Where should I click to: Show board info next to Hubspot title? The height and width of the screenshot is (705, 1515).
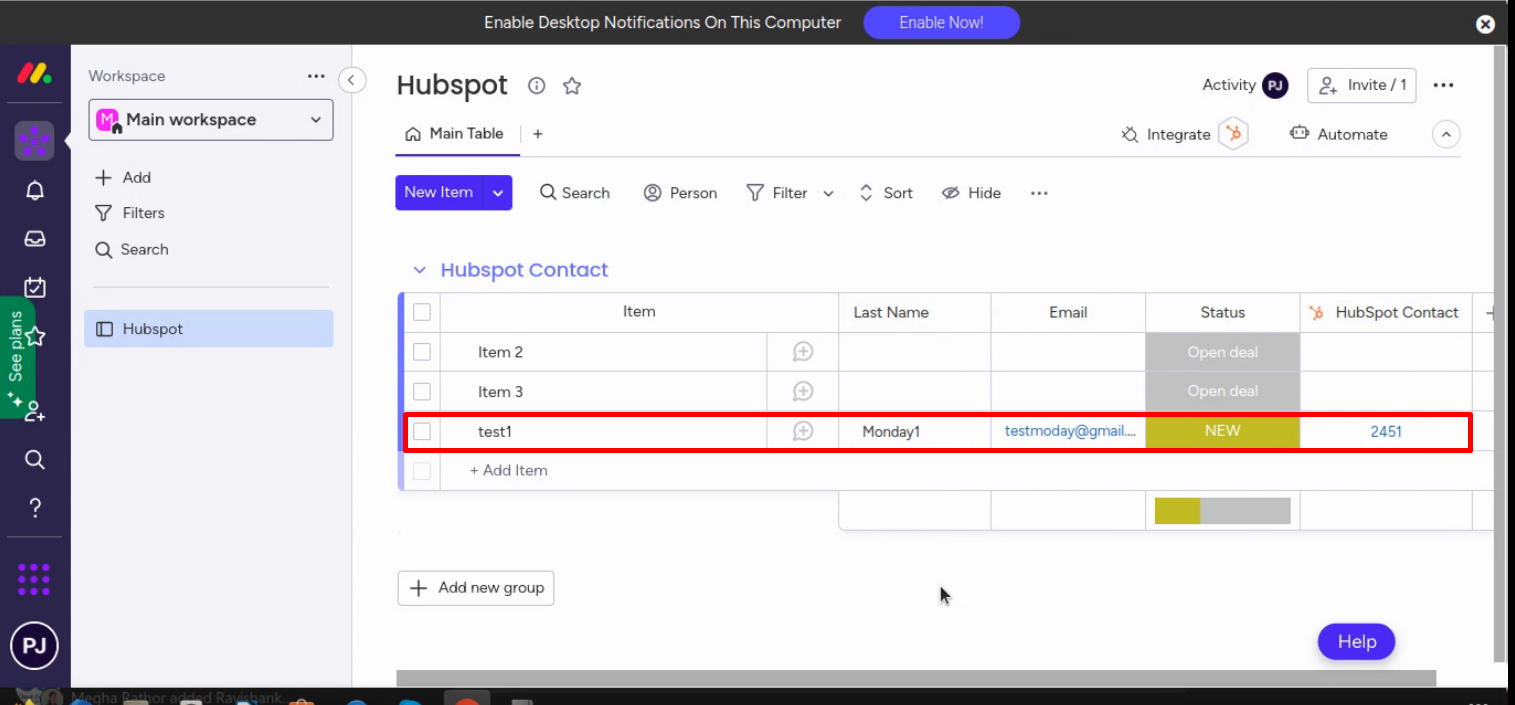[x=537, y=86]
